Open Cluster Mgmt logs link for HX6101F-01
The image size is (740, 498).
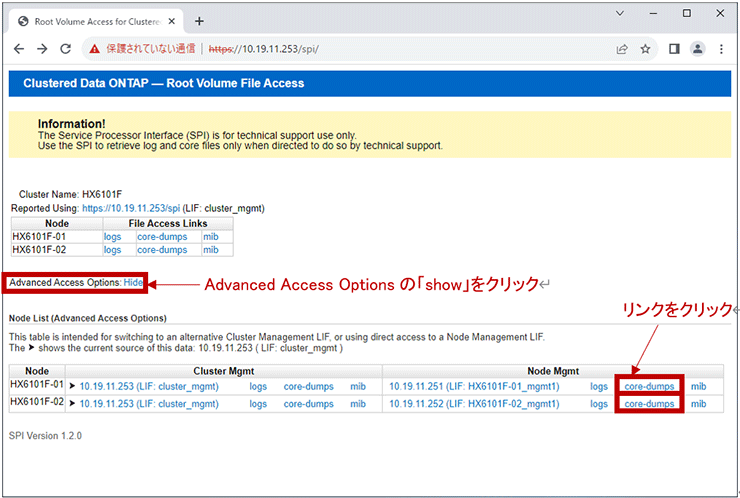pyautogui.click(x=258, y=386)
